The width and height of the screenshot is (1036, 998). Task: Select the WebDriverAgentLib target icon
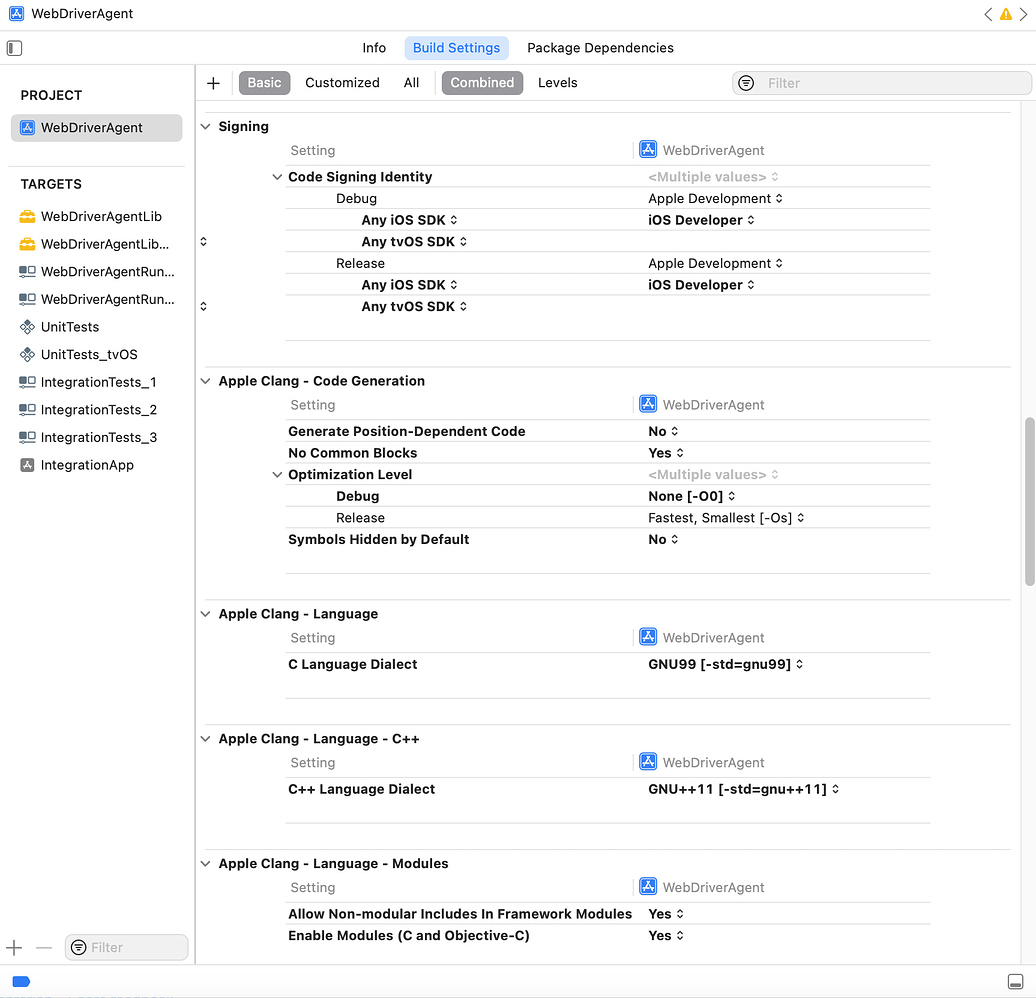coord(28,217)
